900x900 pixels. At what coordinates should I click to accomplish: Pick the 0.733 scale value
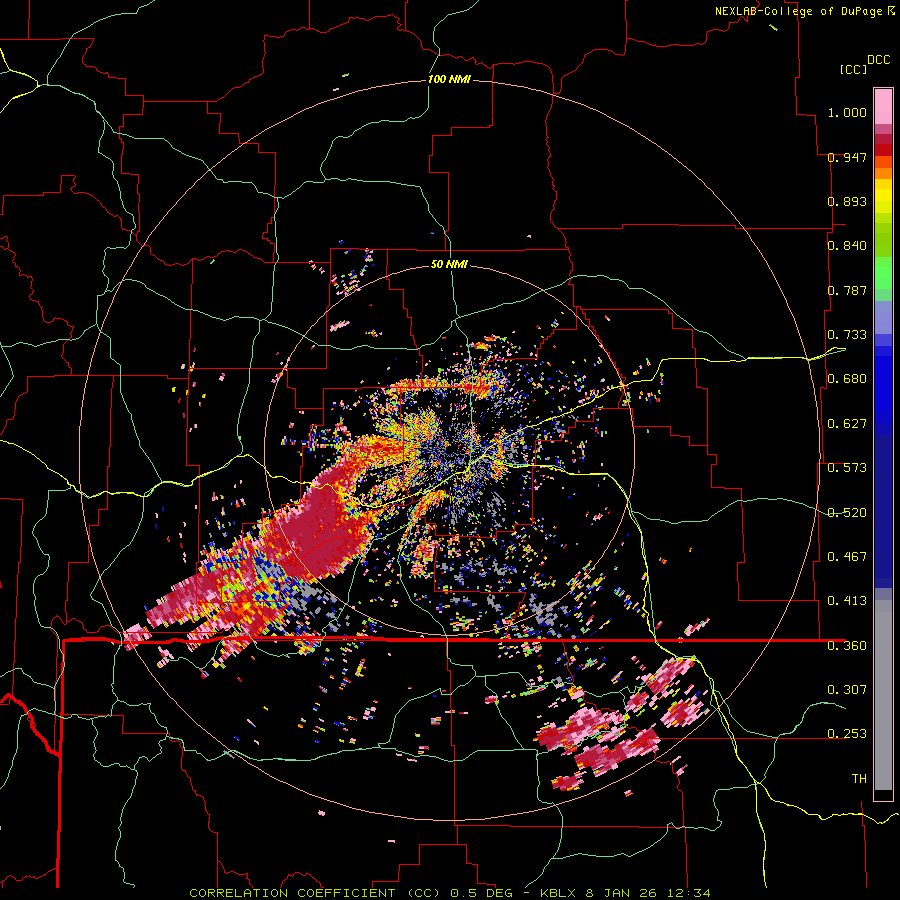click(x=847, y=335)
